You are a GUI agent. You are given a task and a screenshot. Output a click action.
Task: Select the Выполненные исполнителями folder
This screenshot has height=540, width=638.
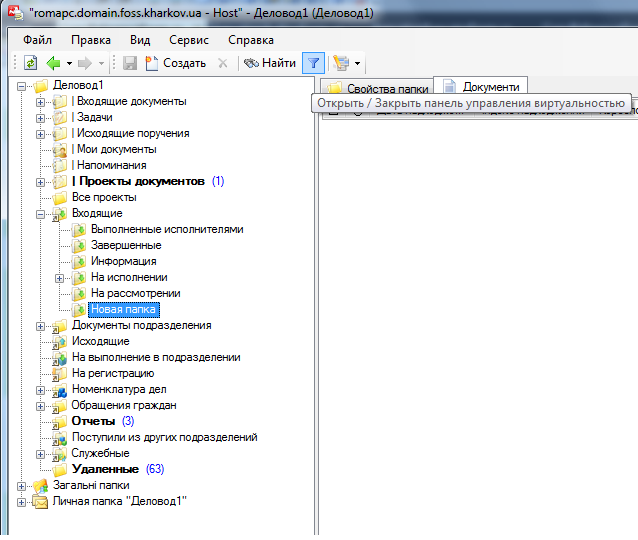pyautogui.click(x=166, y=229)
